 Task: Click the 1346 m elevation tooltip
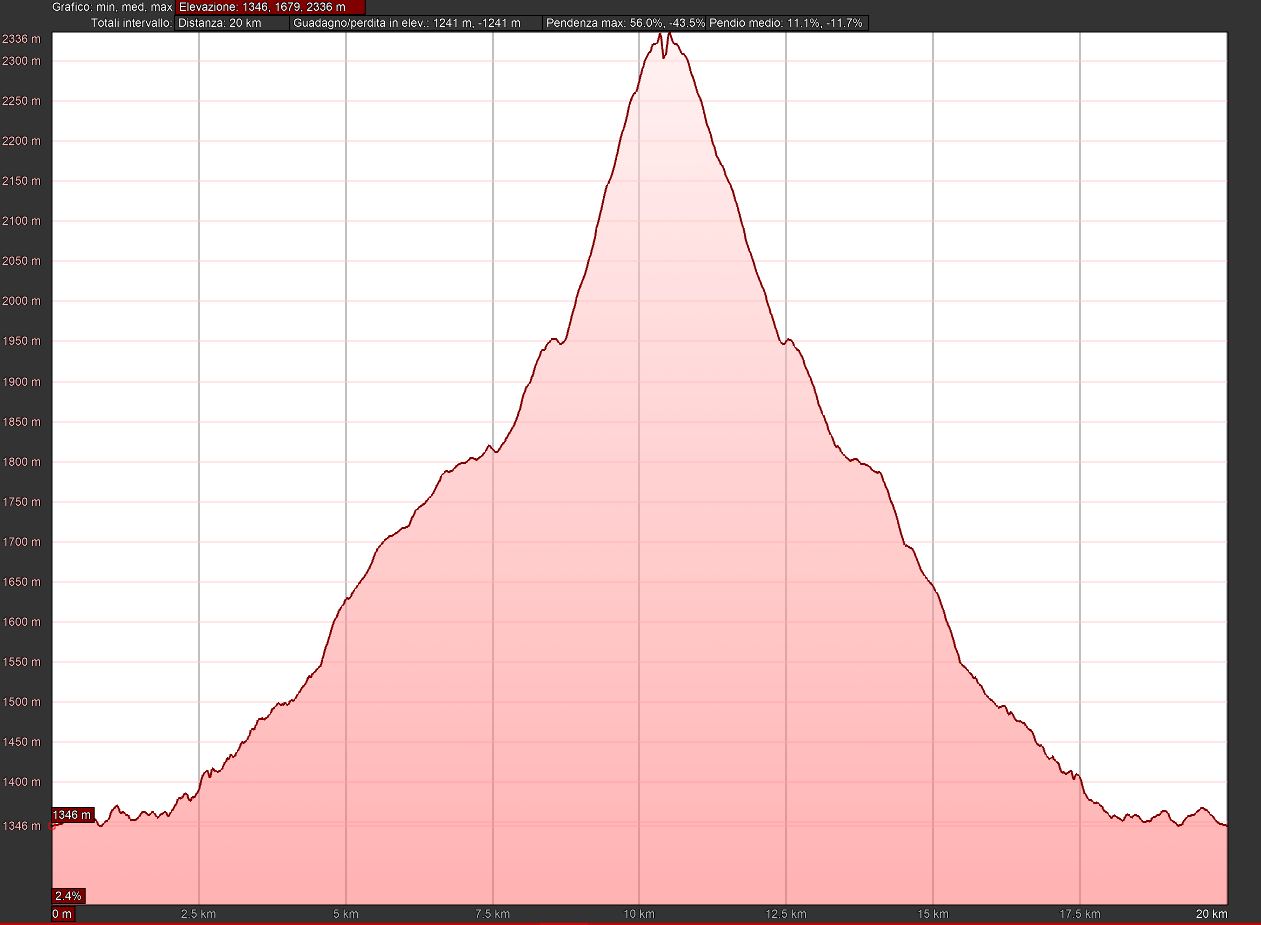point(73,815)
